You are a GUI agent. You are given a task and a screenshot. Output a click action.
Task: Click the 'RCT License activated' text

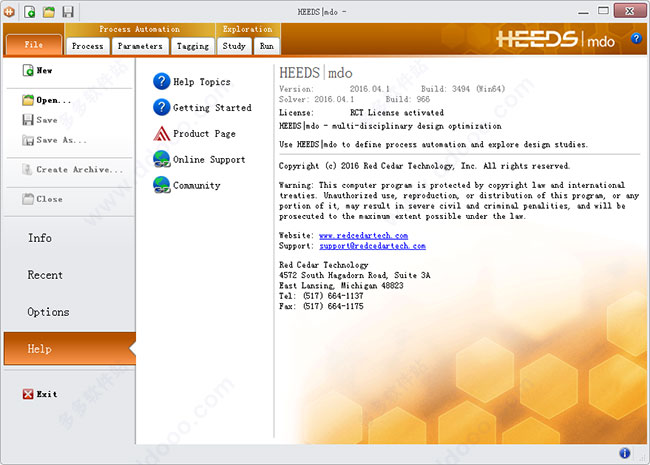click(x=397, y=113)
